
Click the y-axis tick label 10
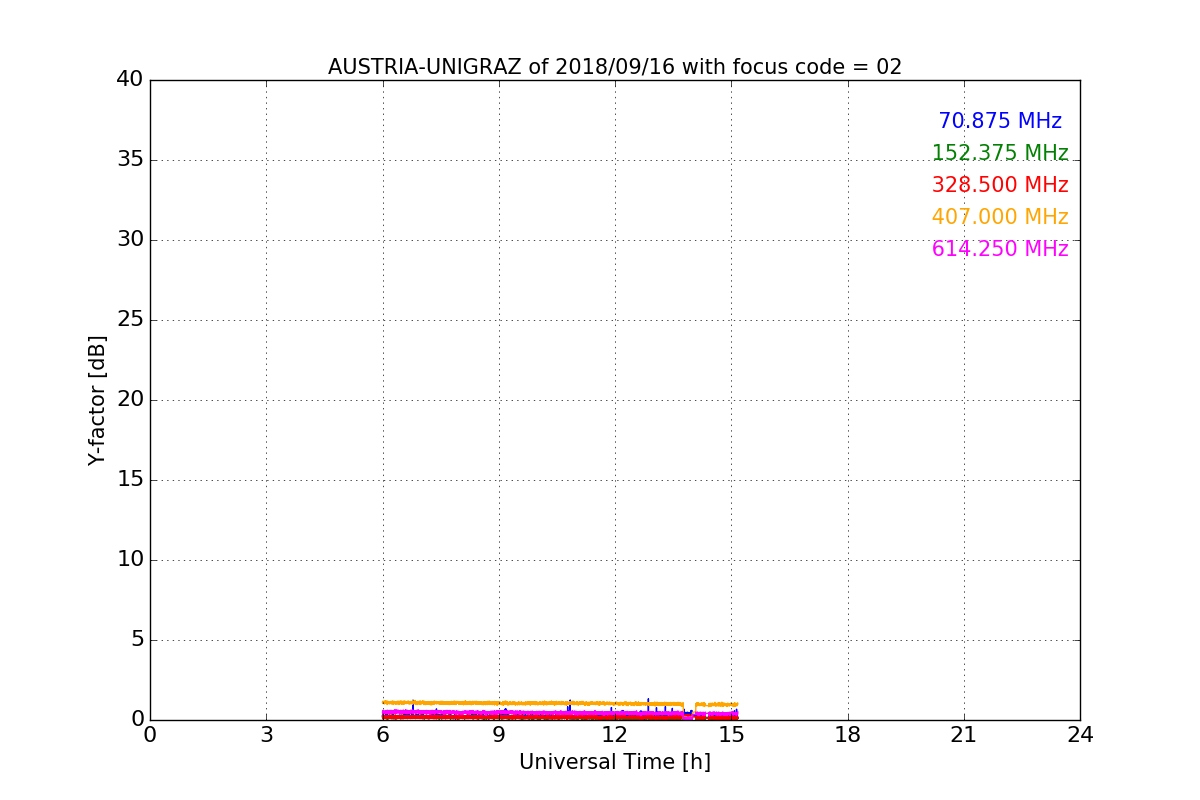click(x=130, y=560)
